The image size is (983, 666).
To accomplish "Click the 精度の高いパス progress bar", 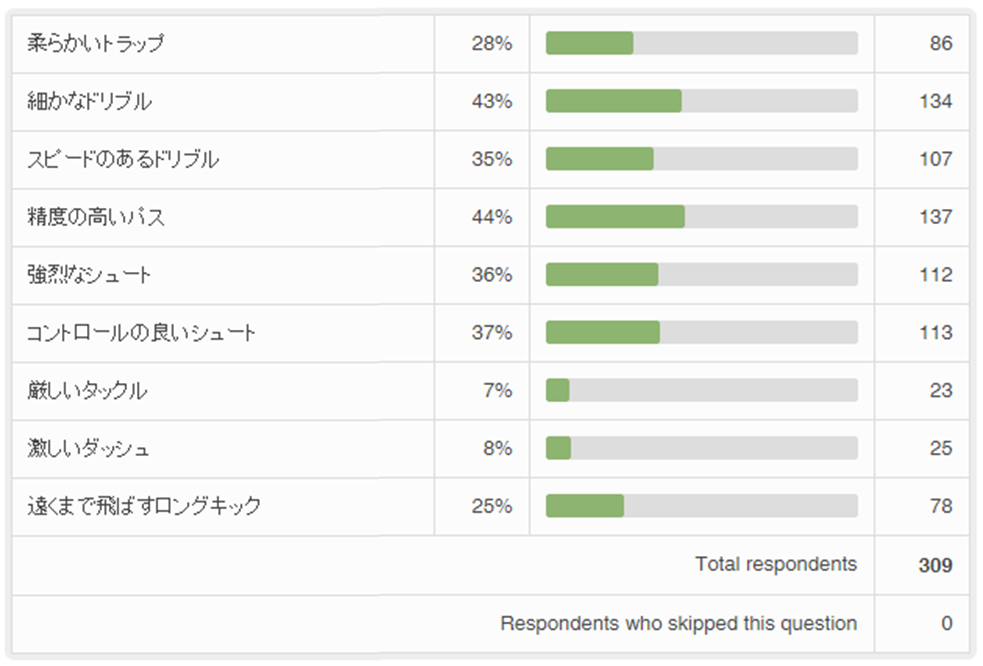I will tap(701, 217).
